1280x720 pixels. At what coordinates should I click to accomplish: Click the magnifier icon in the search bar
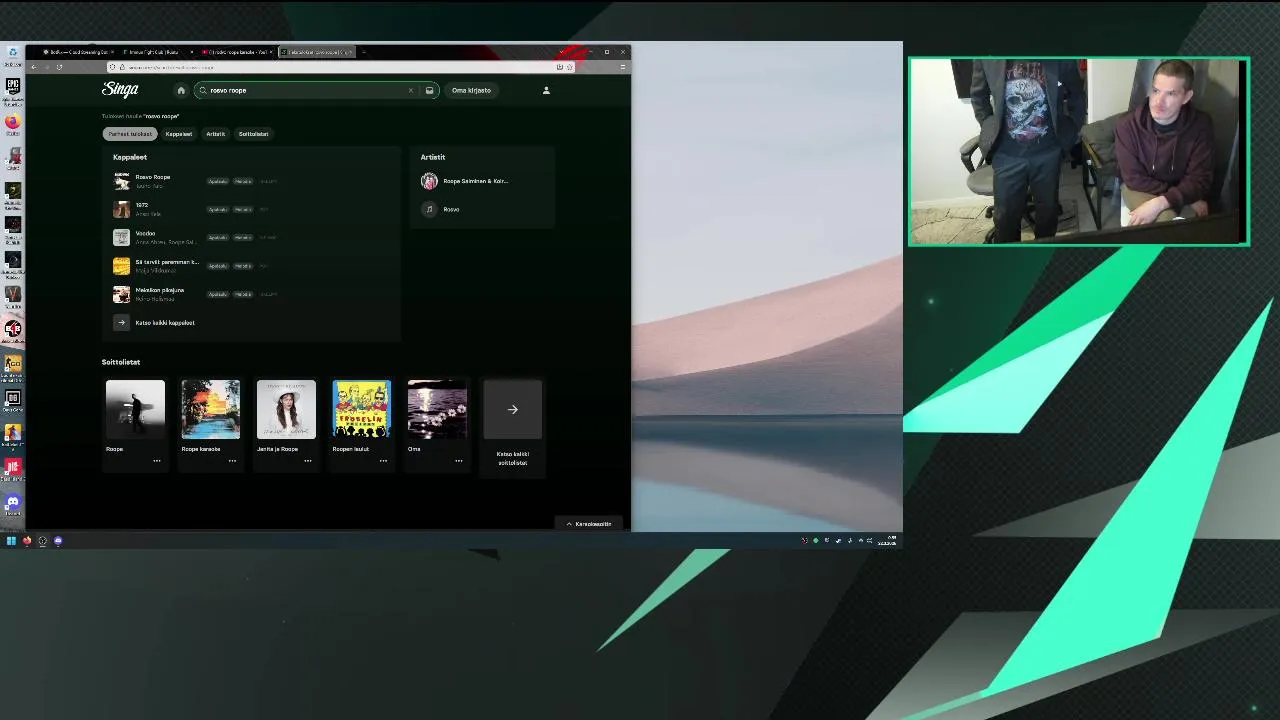203,90
